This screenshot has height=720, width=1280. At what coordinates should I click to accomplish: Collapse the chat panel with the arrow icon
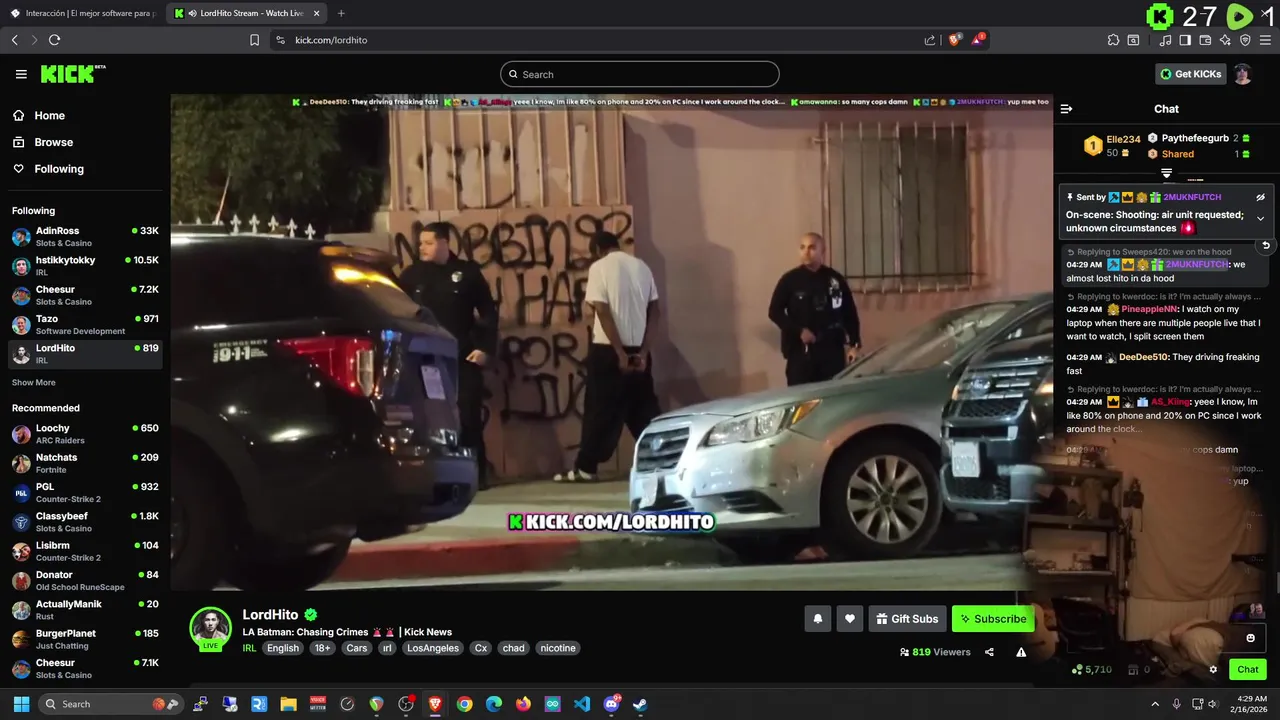click(x=1066, y=109)
